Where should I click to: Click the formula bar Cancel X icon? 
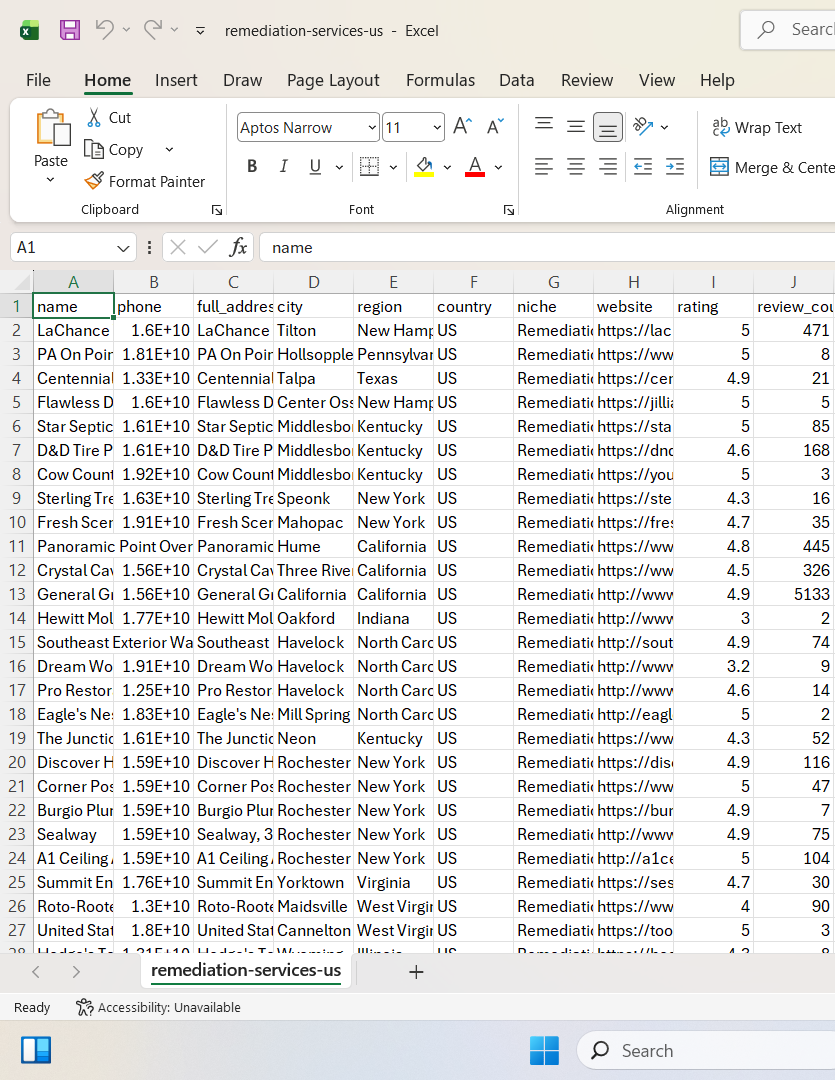click(x=178, y=247)
